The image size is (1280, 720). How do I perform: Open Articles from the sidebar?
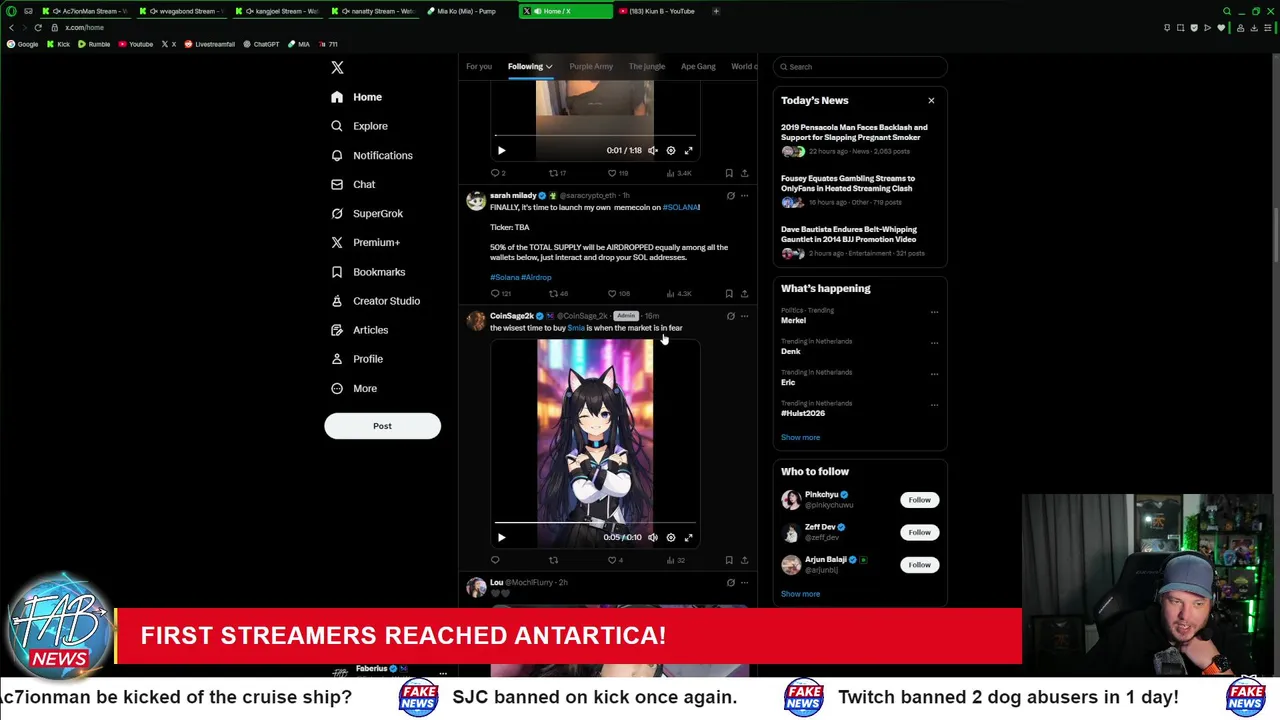(359, 330)
